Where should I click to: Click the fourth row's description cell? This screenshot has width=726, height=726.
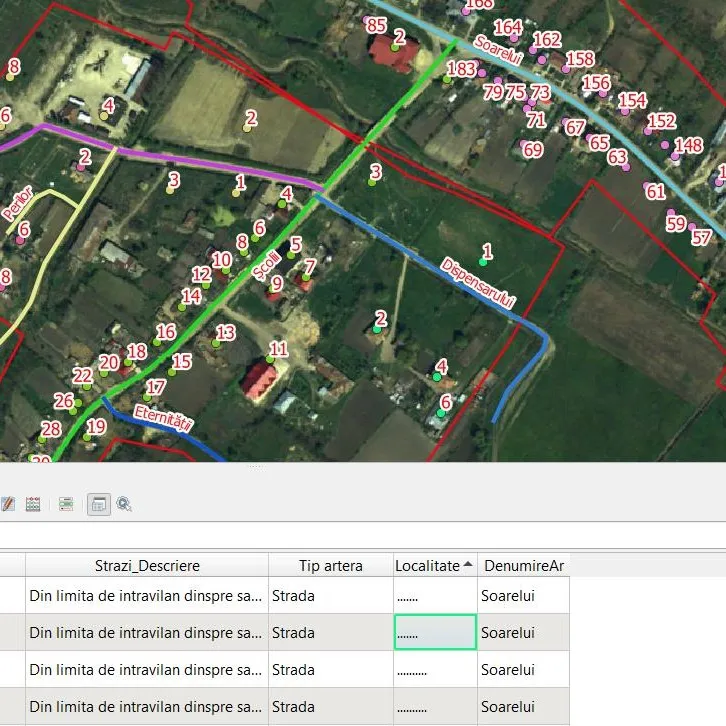pyautogui.click(x=147, y=707)
